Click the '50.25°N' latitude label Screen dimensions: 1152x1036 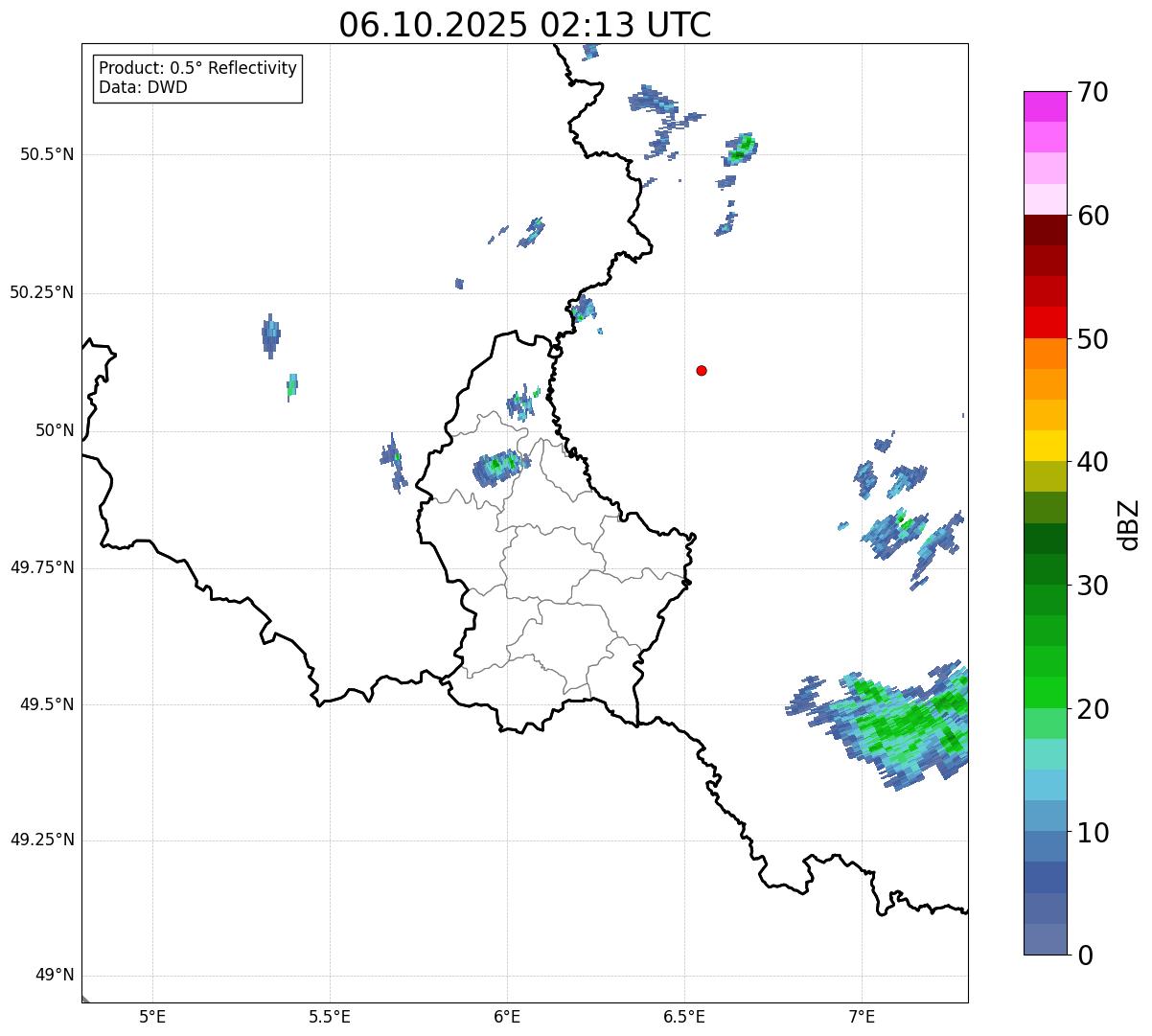pyautogui.click(x=42, y=293)
